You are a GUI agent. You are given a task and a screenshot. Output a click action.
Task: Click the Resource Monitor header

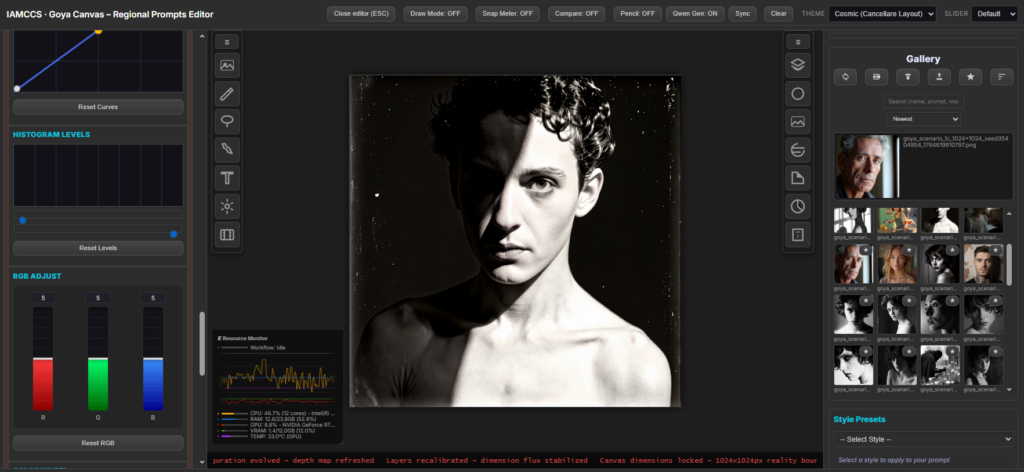(x=242, y=338)
